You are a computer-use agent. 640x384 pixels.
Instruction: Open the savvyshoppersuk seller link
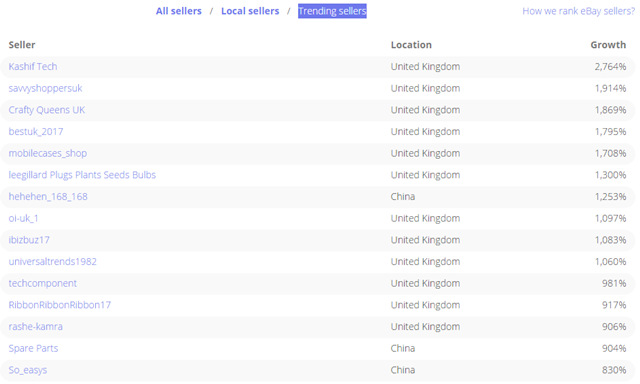tap(45, 88)
